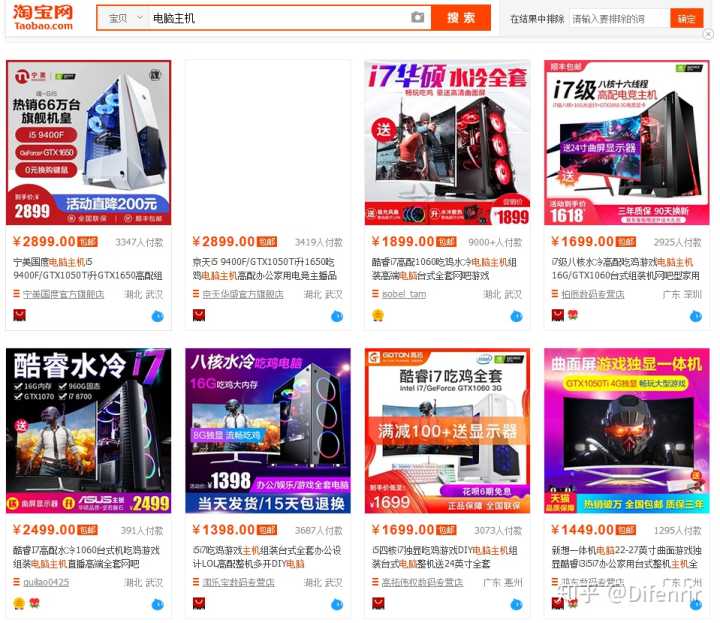Click the Tmall badge under 宁美国度官方旗舰店
Image resolution: width=720 pixels, height=623 pixels.
[19, 315]
